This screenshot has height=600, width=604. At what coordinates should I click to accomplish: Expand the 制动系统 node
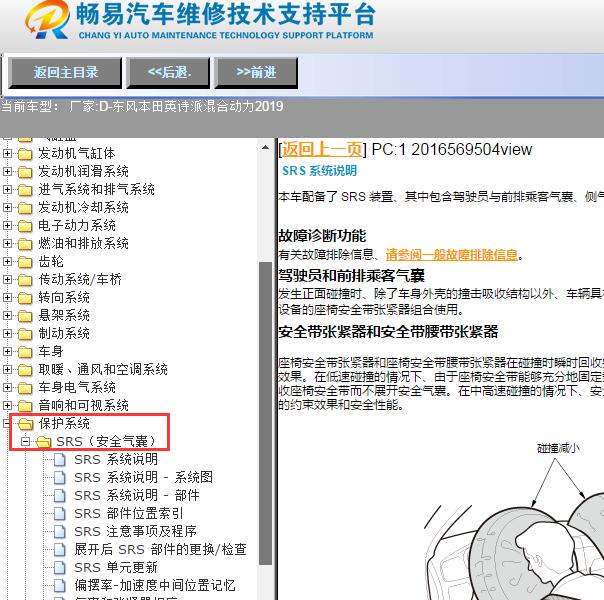tap(7, 334)
